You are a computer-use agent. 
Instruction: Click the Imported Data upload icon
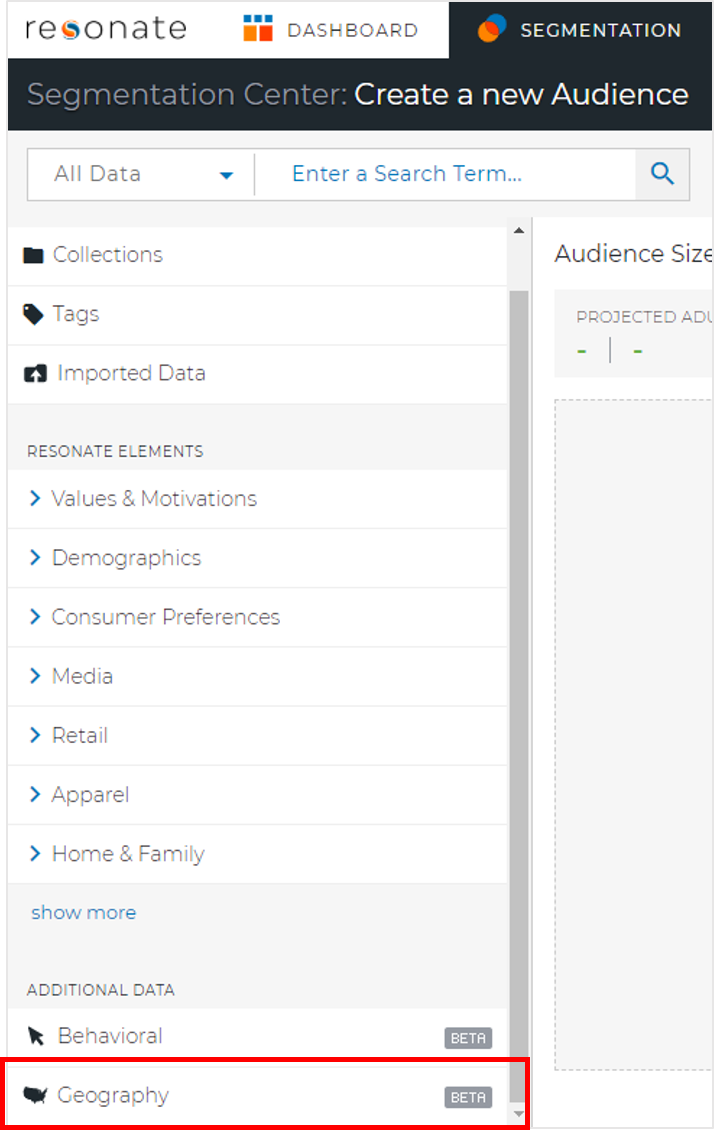point(35,373)
